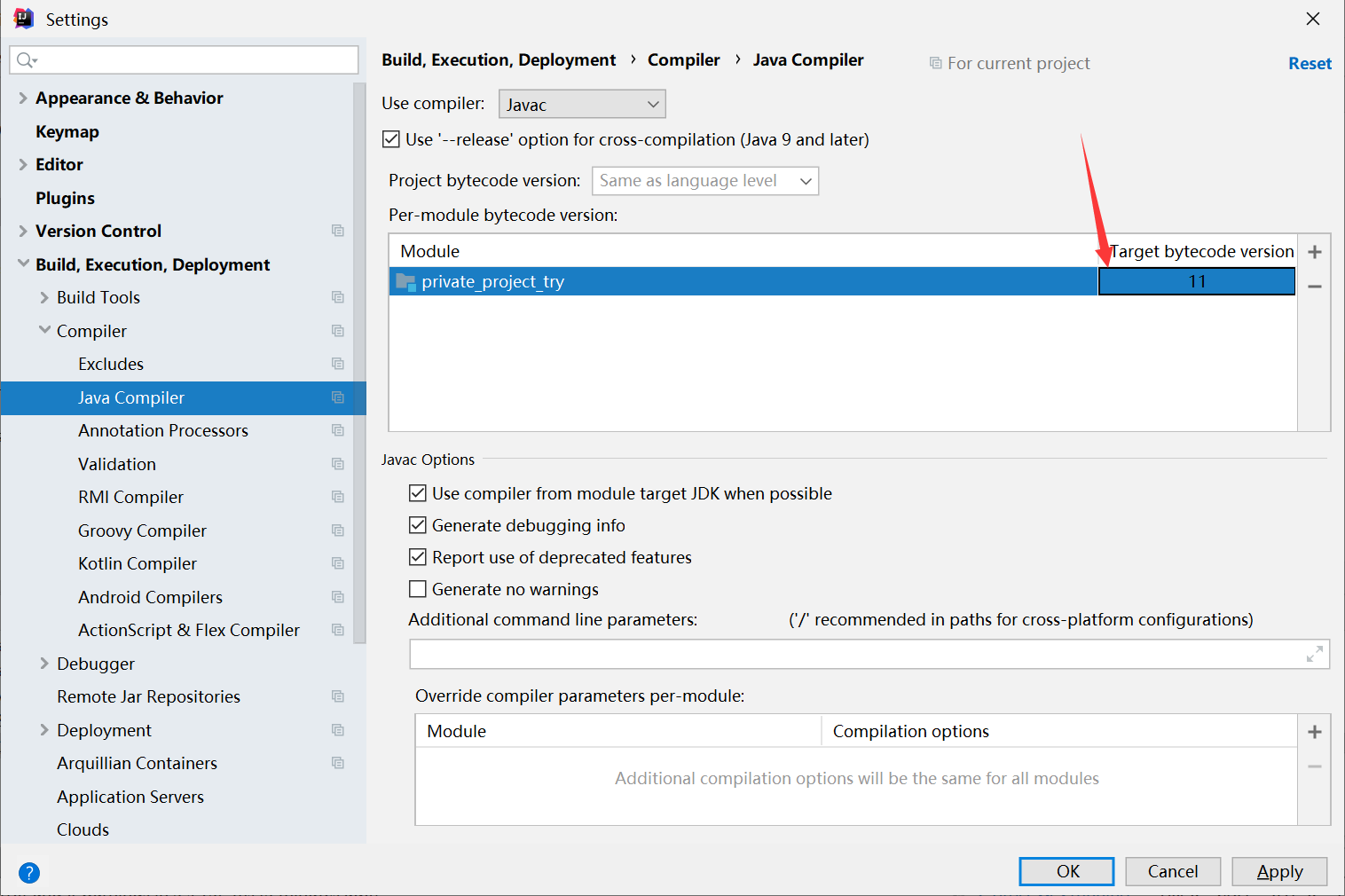Viewport: 1345px width, 896px height.
Task: Remove private_project_try row using minus icon
Action: [1314, 287]
